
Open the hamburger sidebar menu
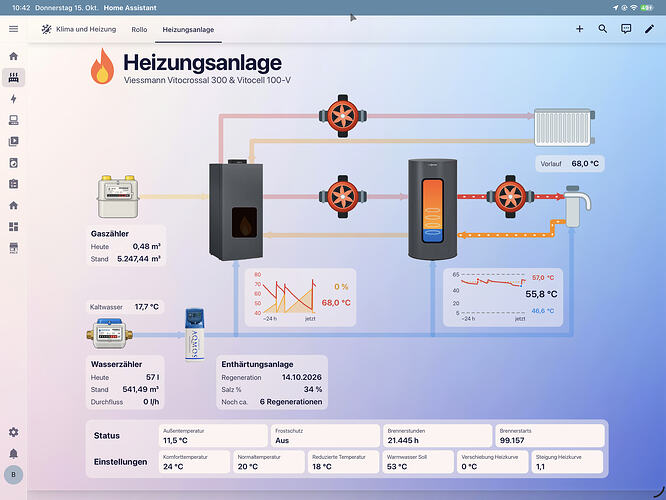14,29
